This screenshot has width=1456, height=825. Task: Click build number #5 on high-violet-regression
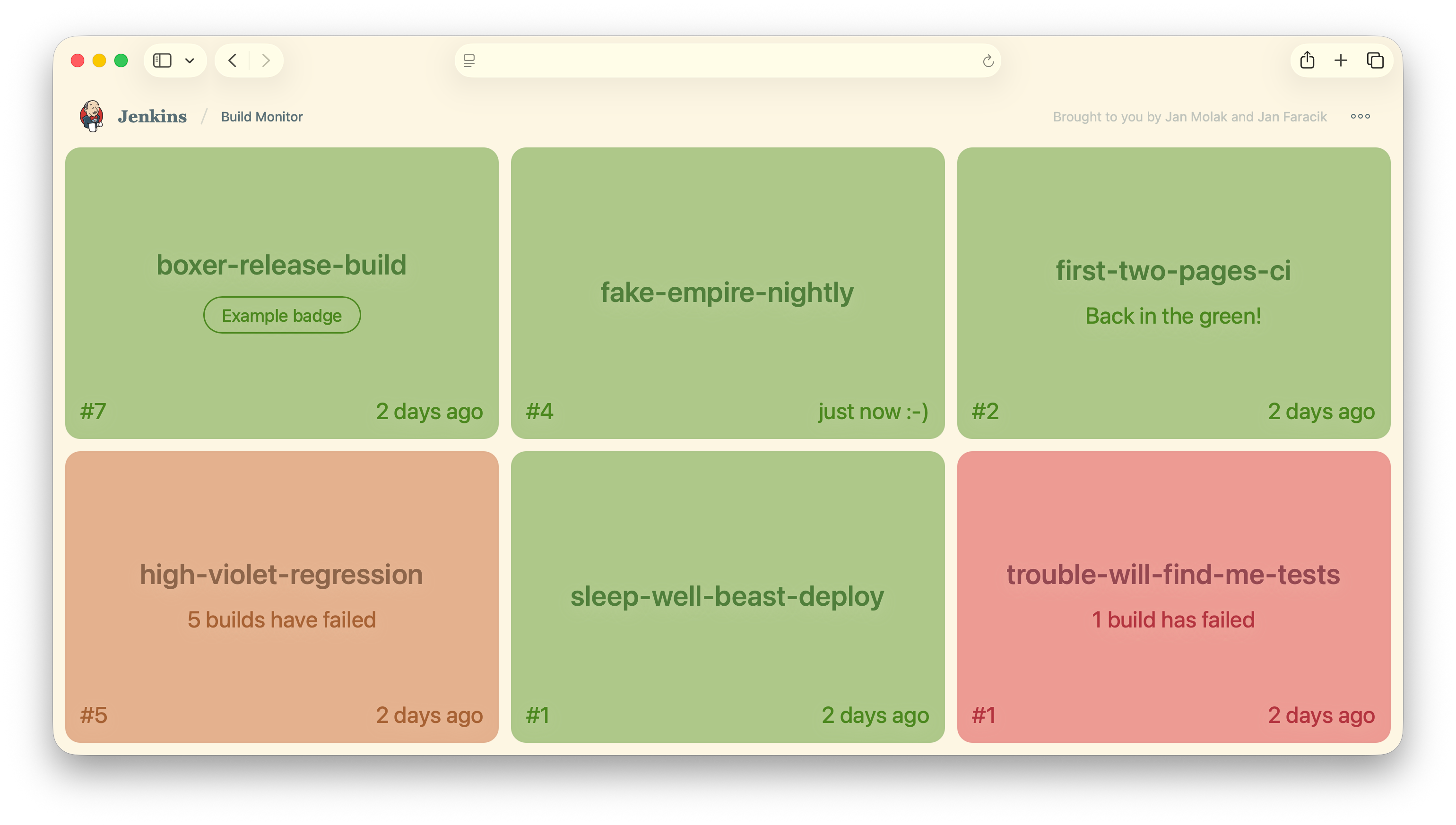click(94, 715)
